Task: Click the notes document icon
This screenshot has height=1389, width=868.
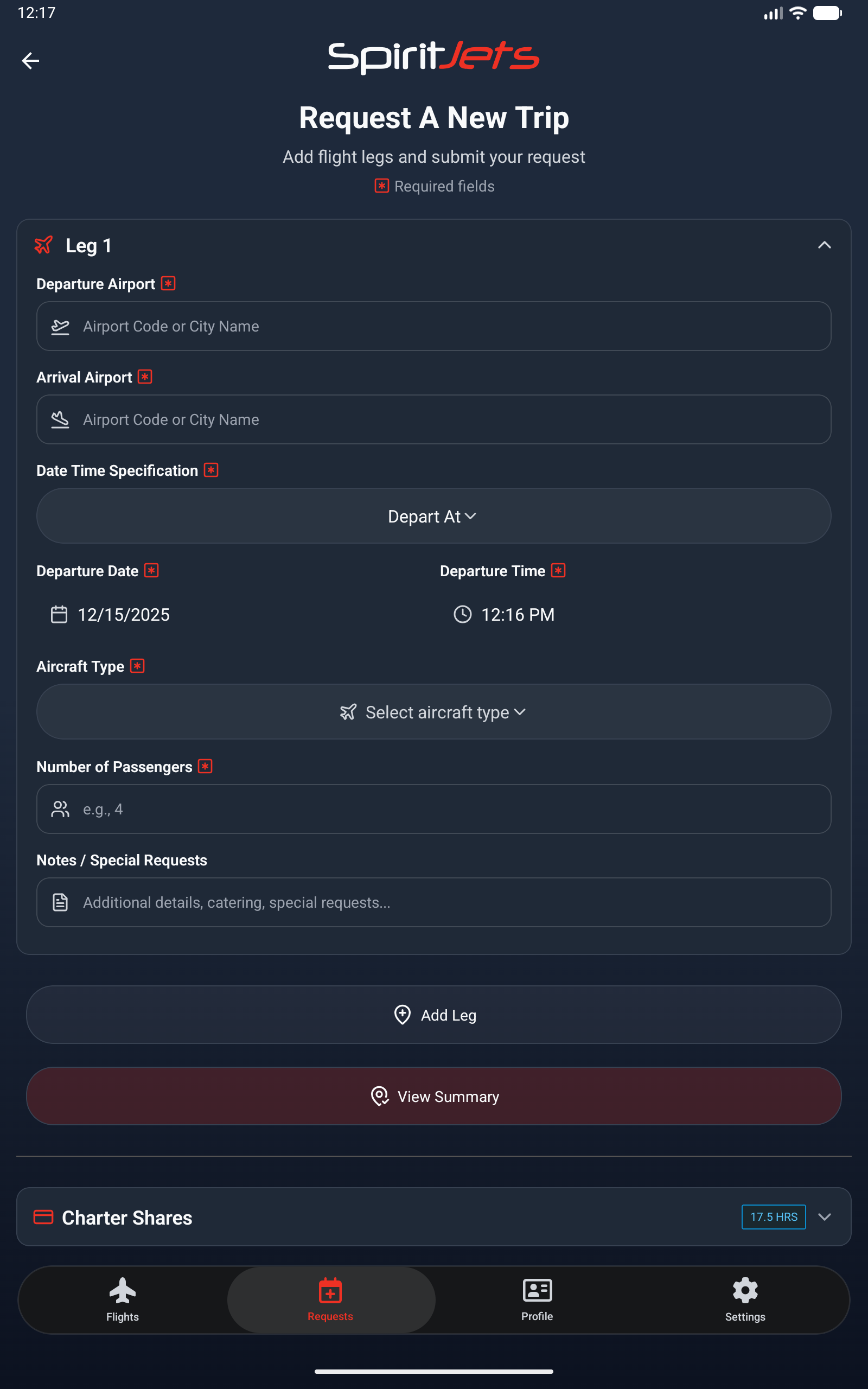Action: point(60,902)
